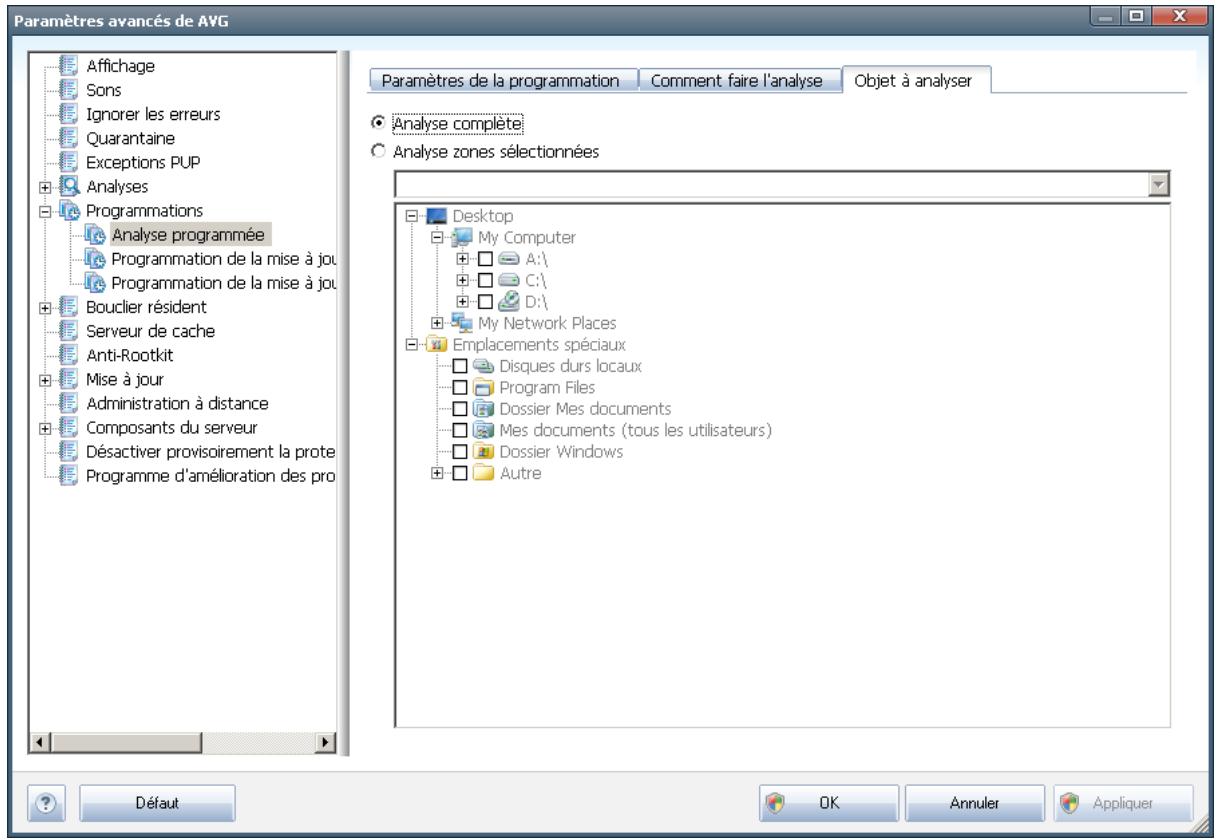
Task: Click the sidebar scroll right arrow
Action: click(325, 743)
